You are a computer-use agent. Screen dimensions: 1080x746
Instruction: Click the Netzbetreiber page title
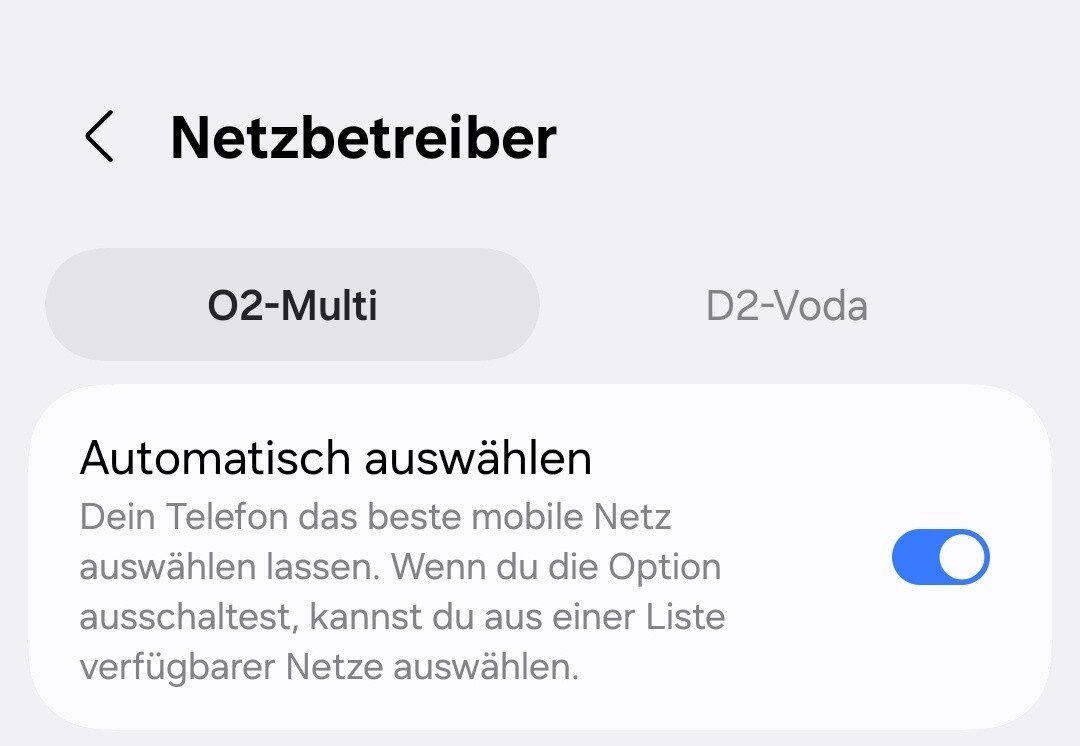click(363, 137)
